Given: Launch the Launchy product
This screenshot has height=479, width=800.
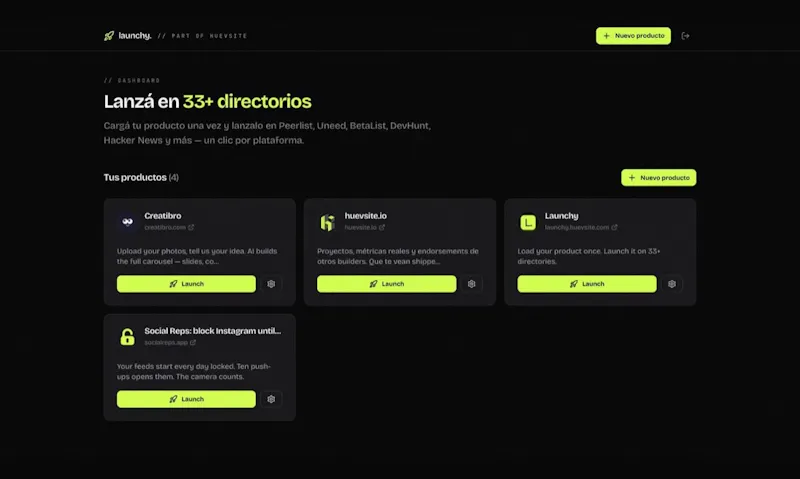Looking at the screenshot, I should [587, 284].
